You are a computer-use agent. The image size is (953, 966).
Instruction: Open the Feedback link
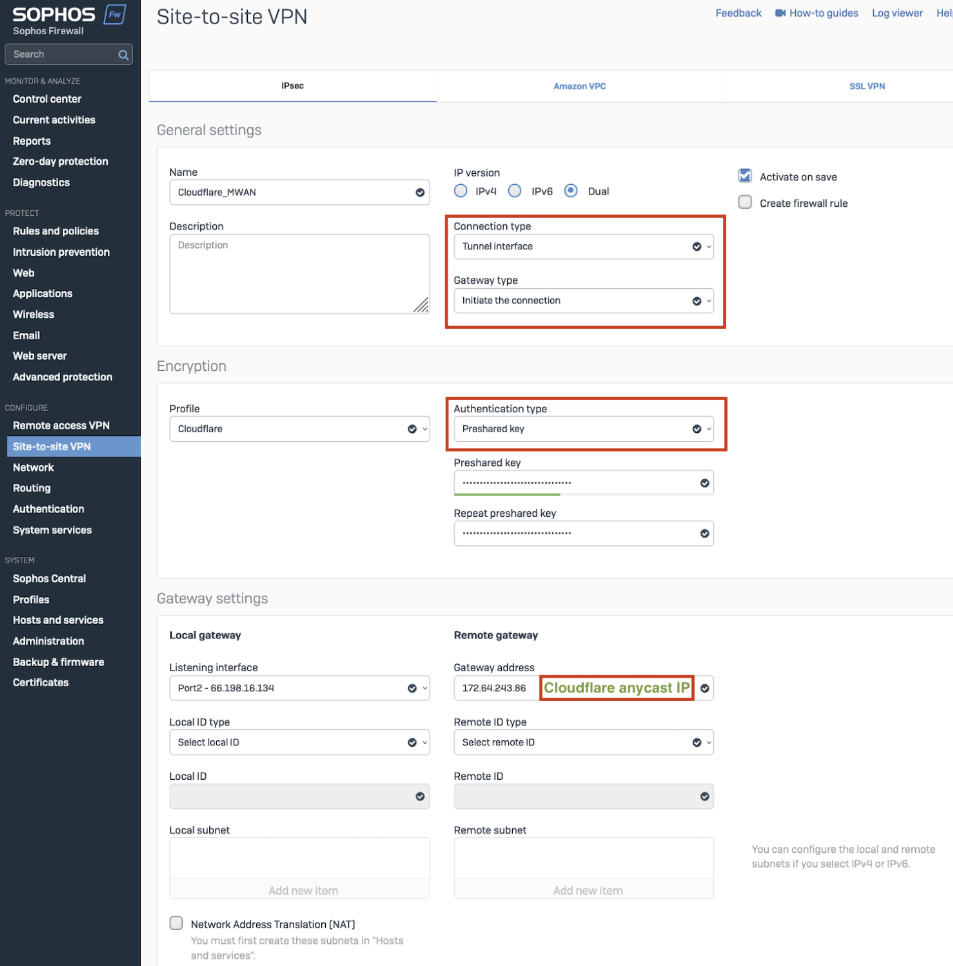(738, 13)
